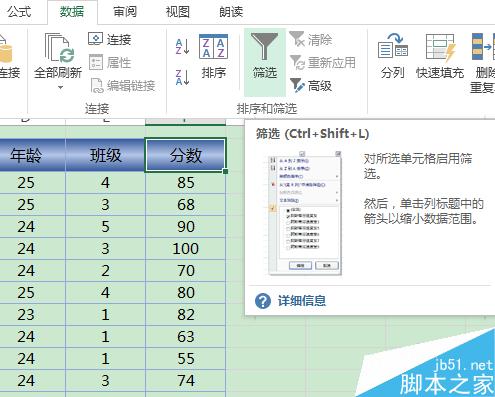Click the 清除 clear filter icon
This screenshot has width=495, height=397.
pyautogui.click(x=297, y=39)
